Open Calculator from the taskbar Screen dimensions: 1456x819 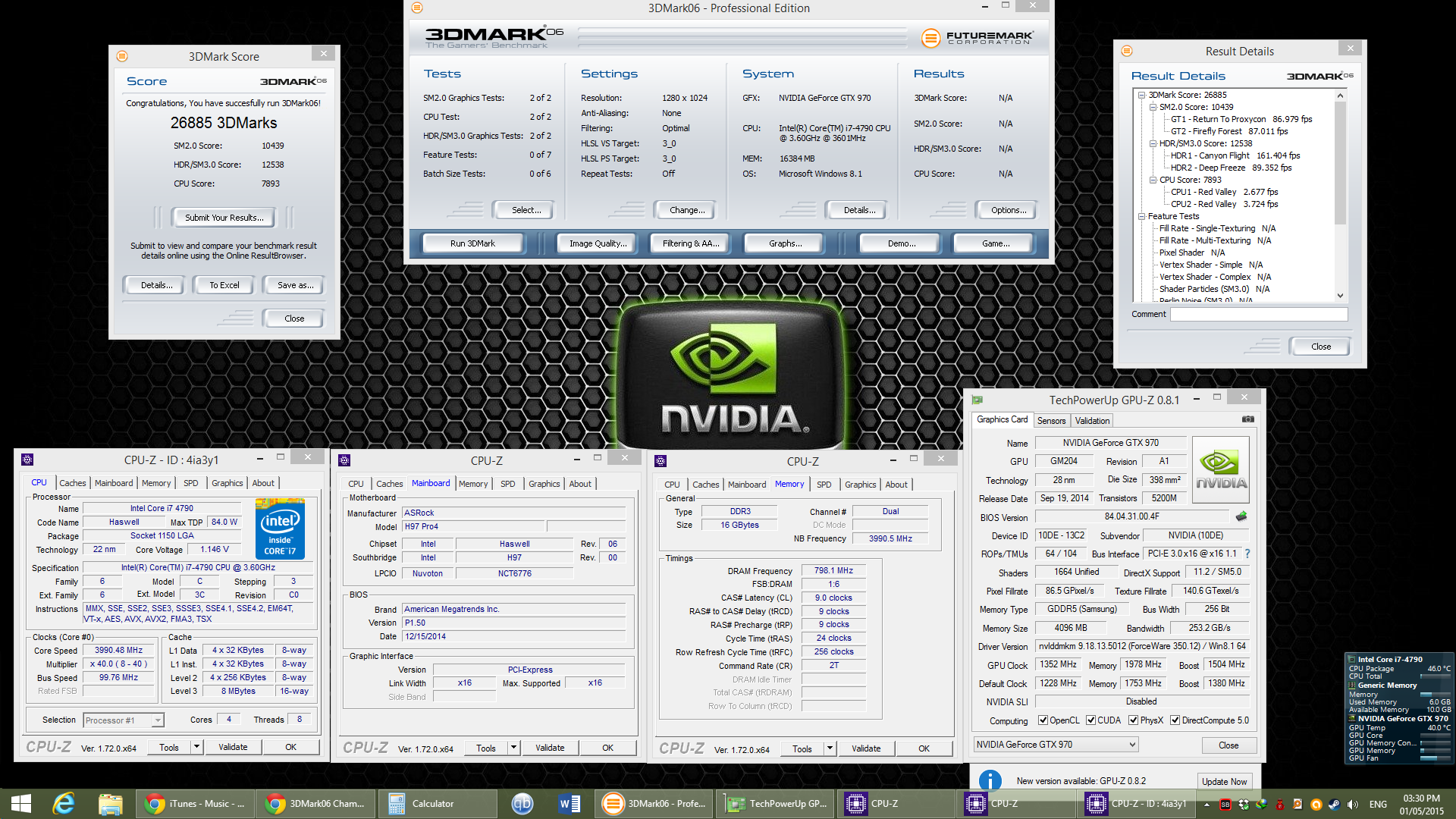pos(432,804)
